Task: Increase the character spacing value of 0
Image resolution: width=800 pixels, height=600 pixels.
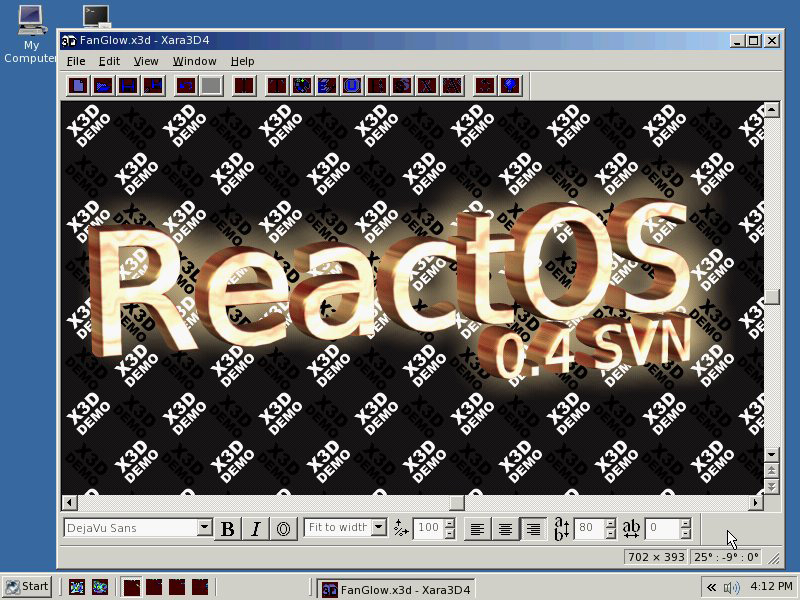Action: click(686, 523)
